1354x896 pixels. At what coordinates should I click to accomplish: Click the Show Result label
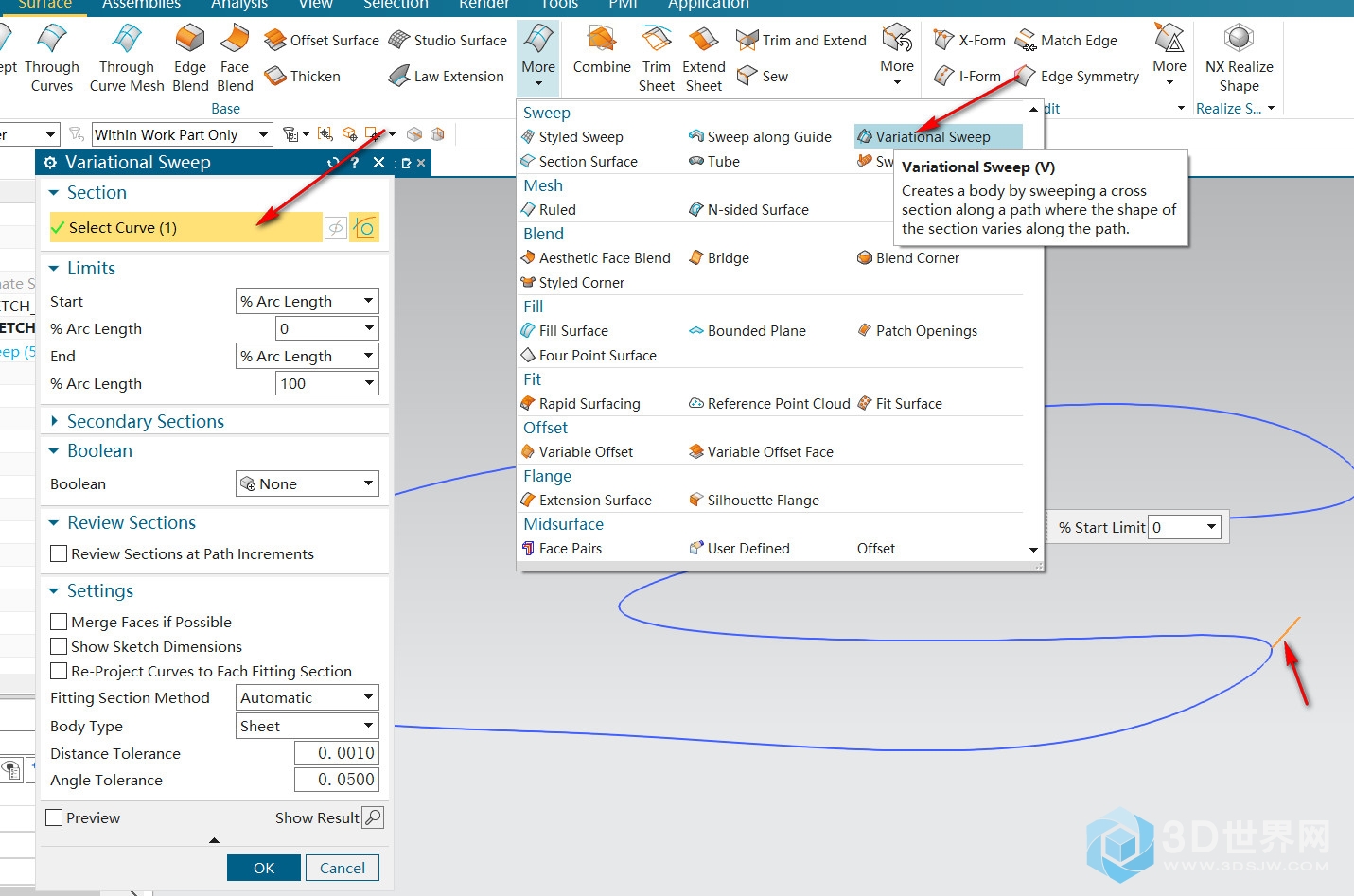click(x=317, y=817)
